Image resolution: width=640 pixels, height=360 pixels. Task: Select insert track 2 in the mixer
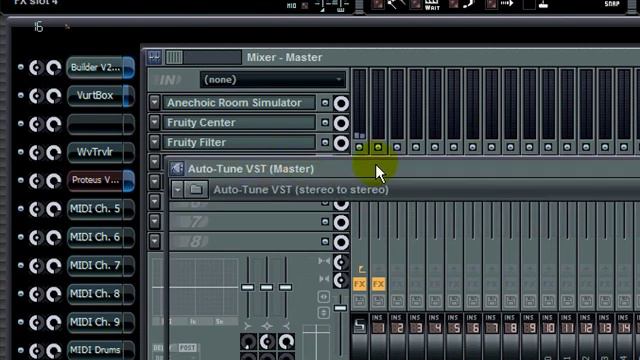[398, 328]
